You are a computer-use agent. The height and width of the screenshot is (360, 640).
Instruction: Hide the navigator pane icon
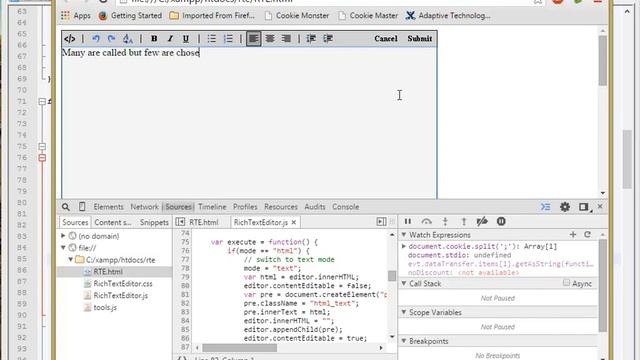(x=180, y=222)
